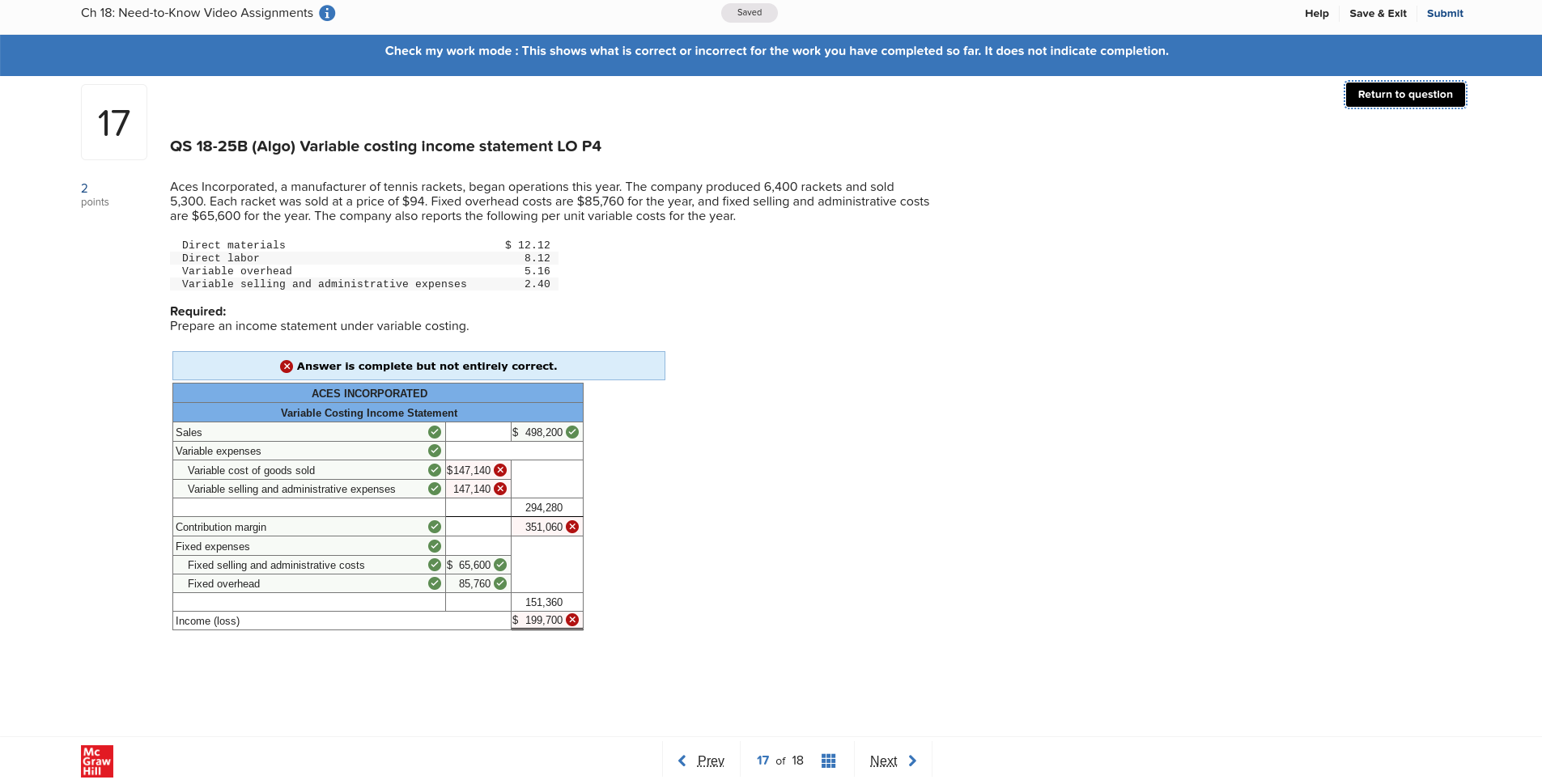Click the Direct labor 8.12 row

click(x=364, y=258)
